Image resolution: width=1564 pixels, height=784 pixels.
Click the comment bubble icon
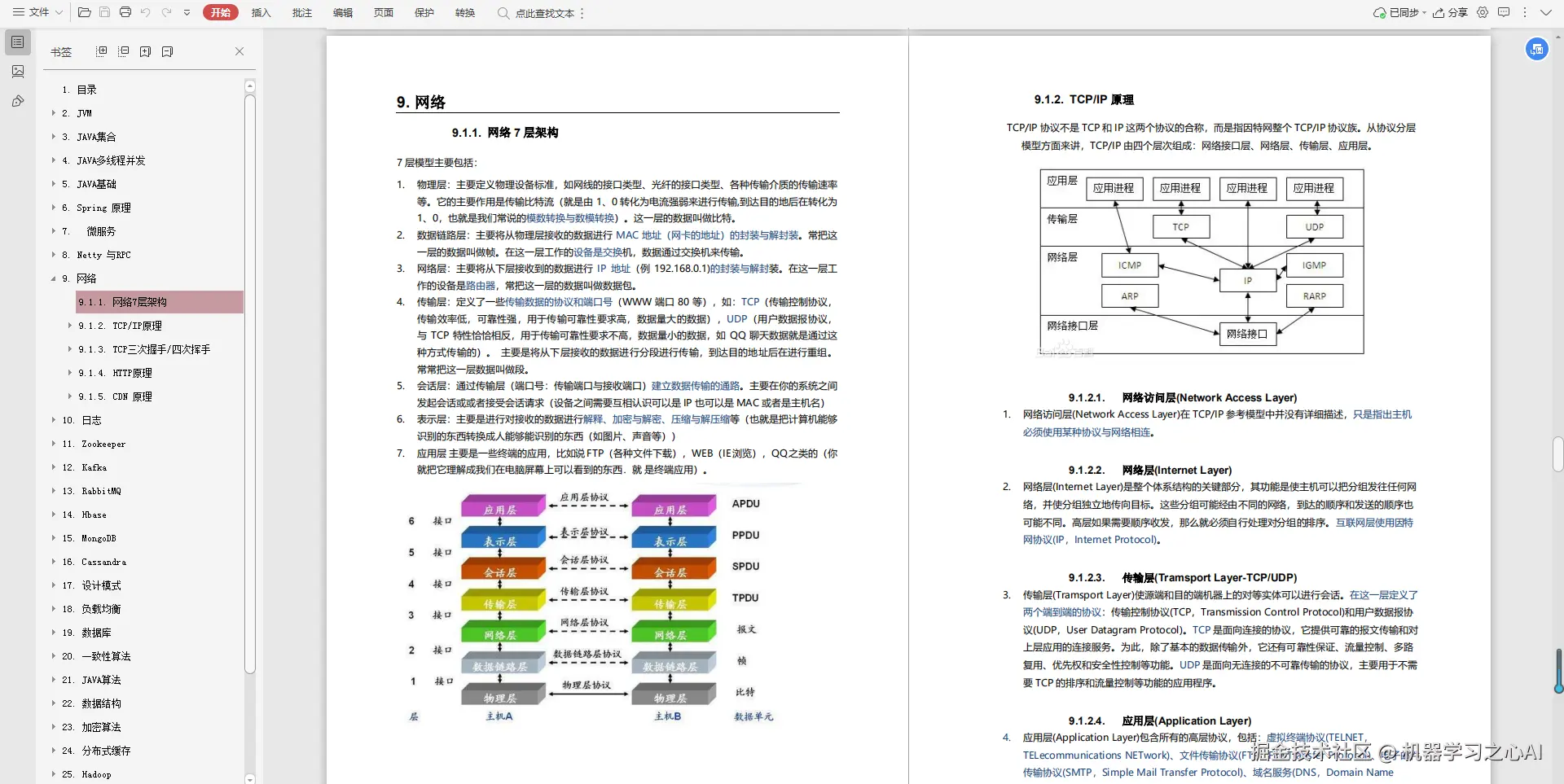1504,12
